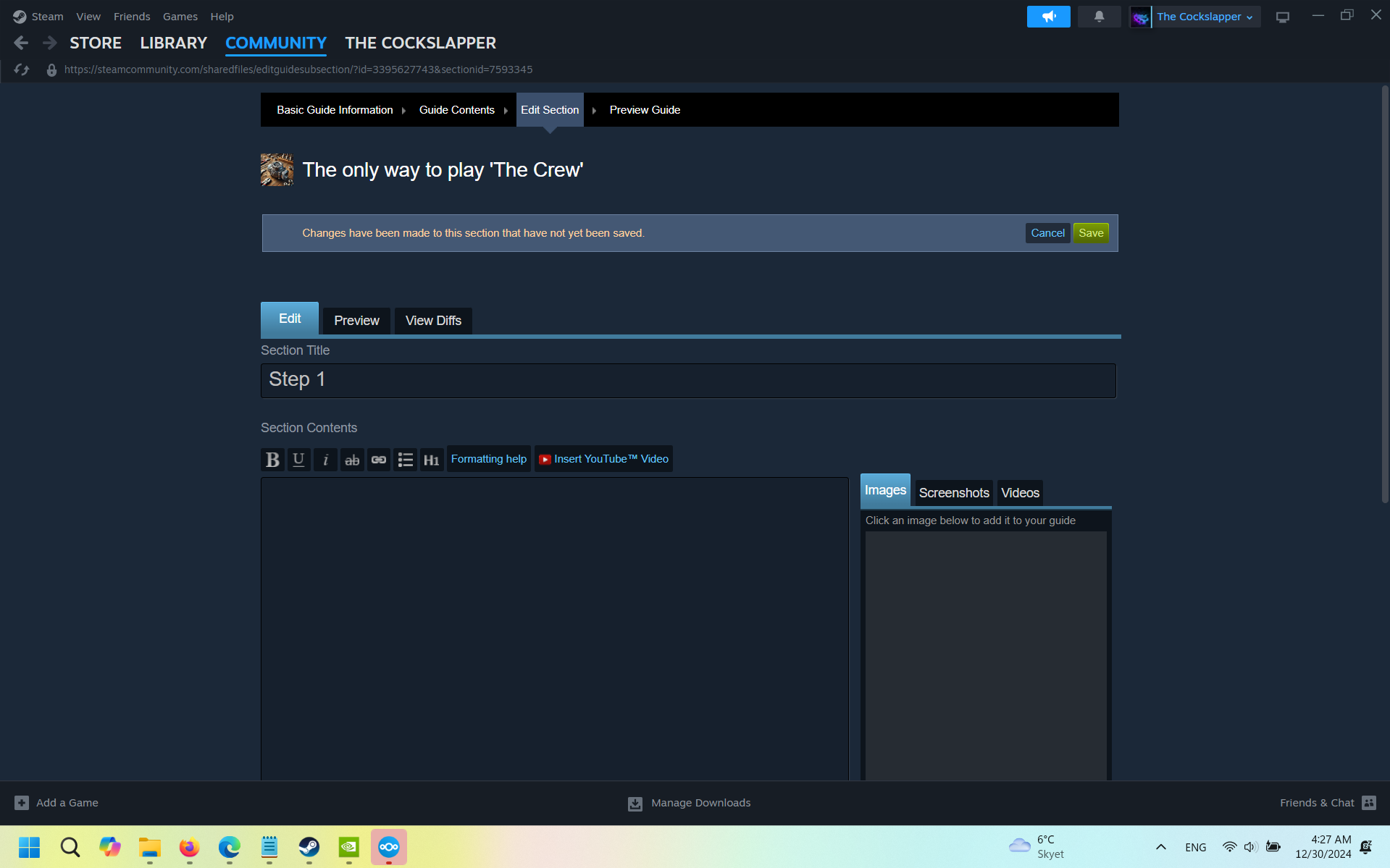Open Steam notifications bell
The width and height of the screenshot is (1390, 868).
(1099, 17)
